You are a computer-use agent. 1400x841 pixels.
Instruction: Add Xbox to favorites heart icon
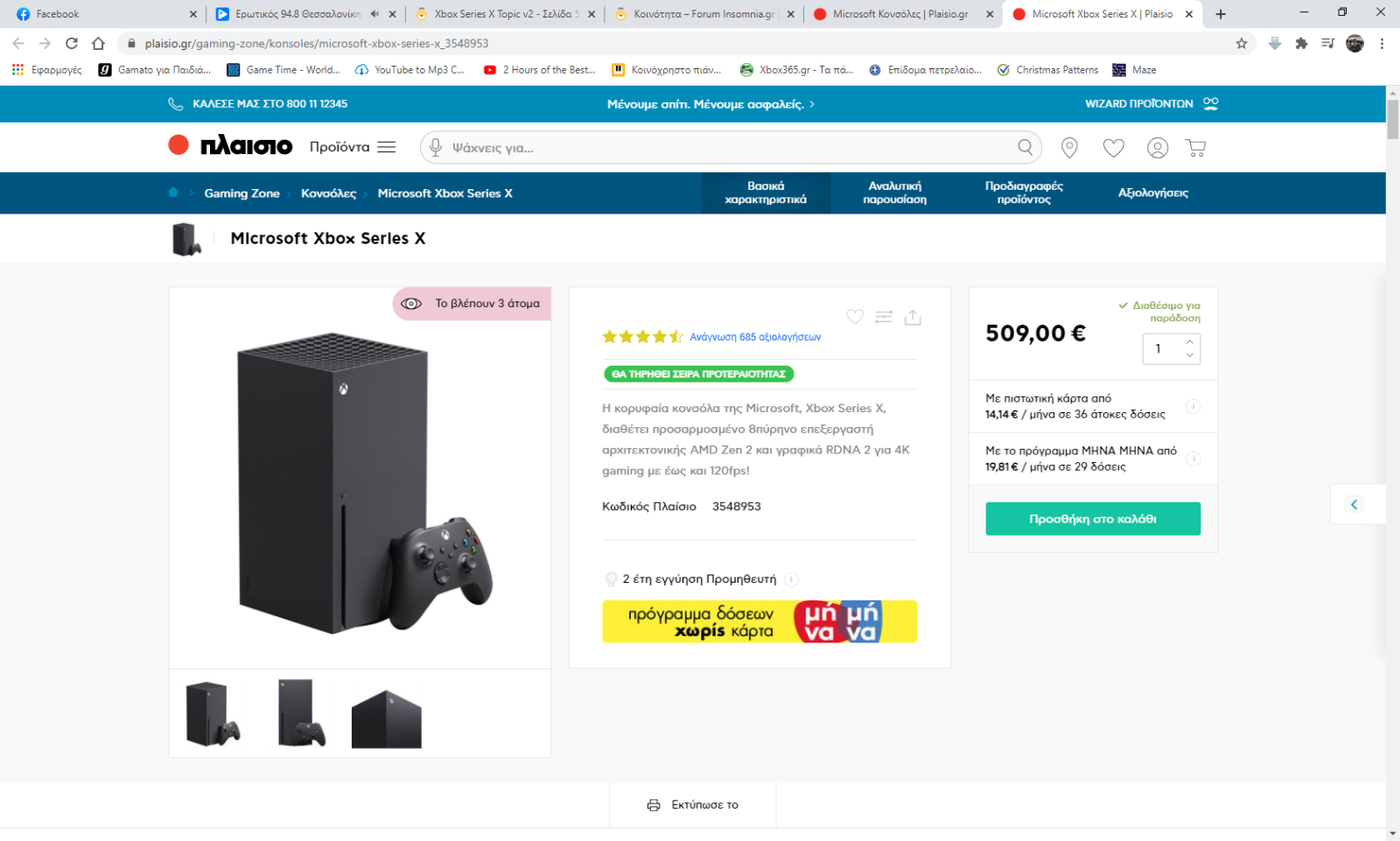855,317
